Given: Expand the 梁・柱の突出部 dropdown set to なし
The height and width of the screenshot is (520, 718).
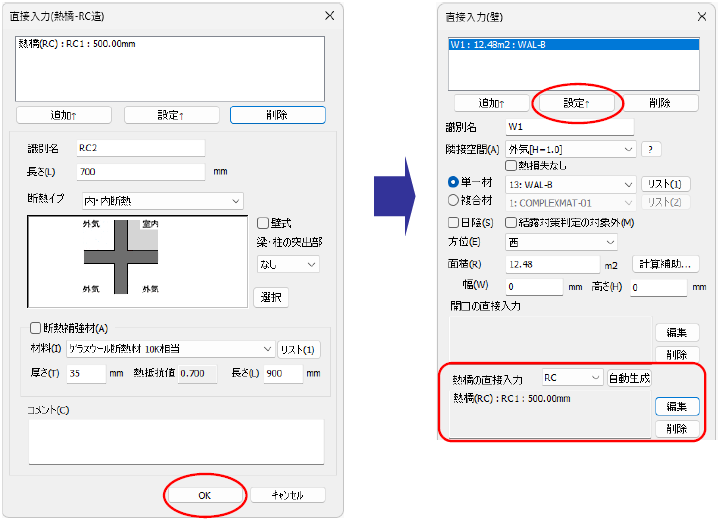Looking at the screenshot, I should coord(287,264).
